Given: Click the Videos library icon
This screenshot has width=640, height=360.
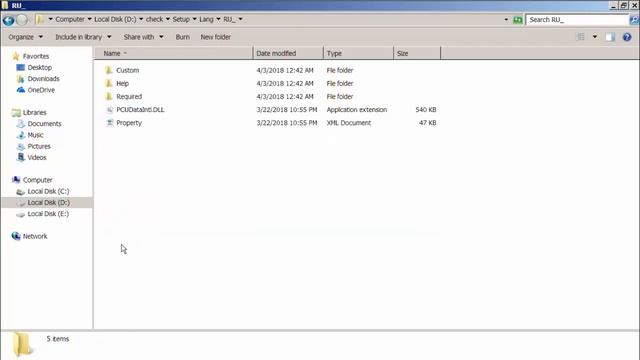Looking at the screenshot, I should pyautogui.click(x=21, y=157).
